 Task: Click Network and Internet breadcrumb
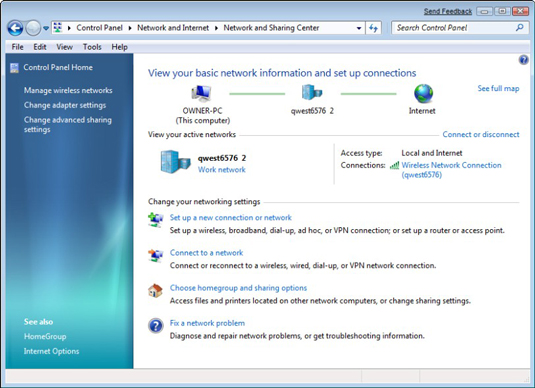point(173,28)
